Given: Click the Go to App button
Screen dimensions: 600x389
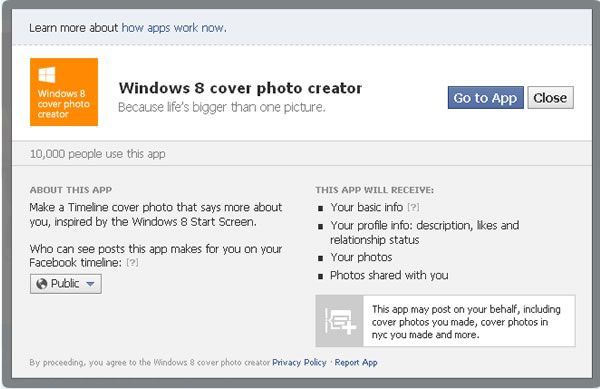Looking at the screenshot, I should [486, 98].
